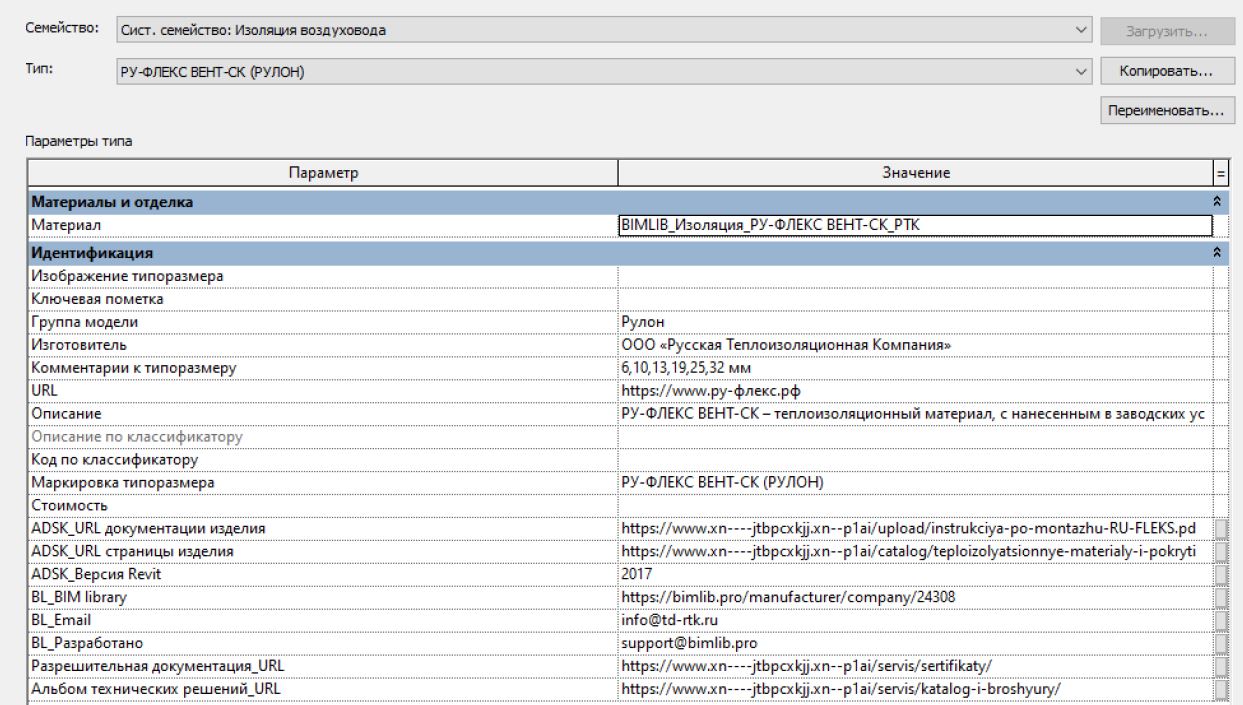Select the Описание parameter name

pyautogui.click(x=68, y=413)
